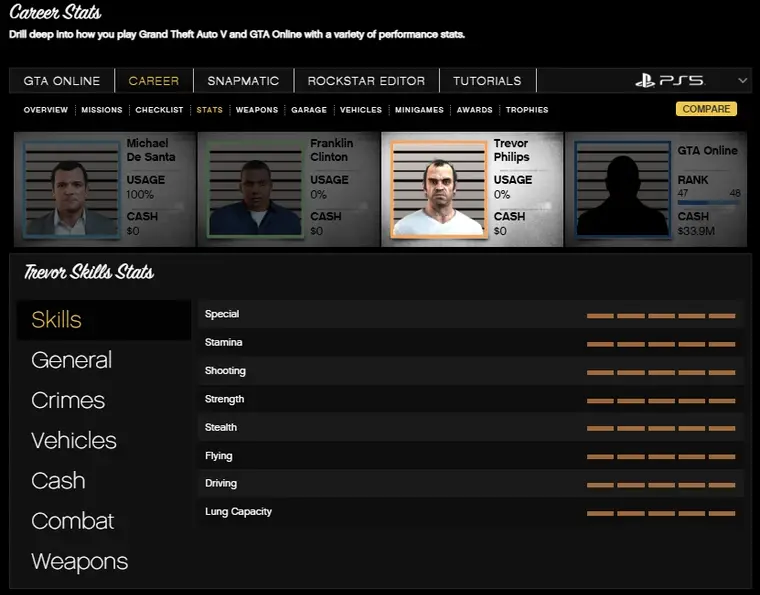
Task: Select Michael De Santa's mugshot
Action: pos(71,189)
